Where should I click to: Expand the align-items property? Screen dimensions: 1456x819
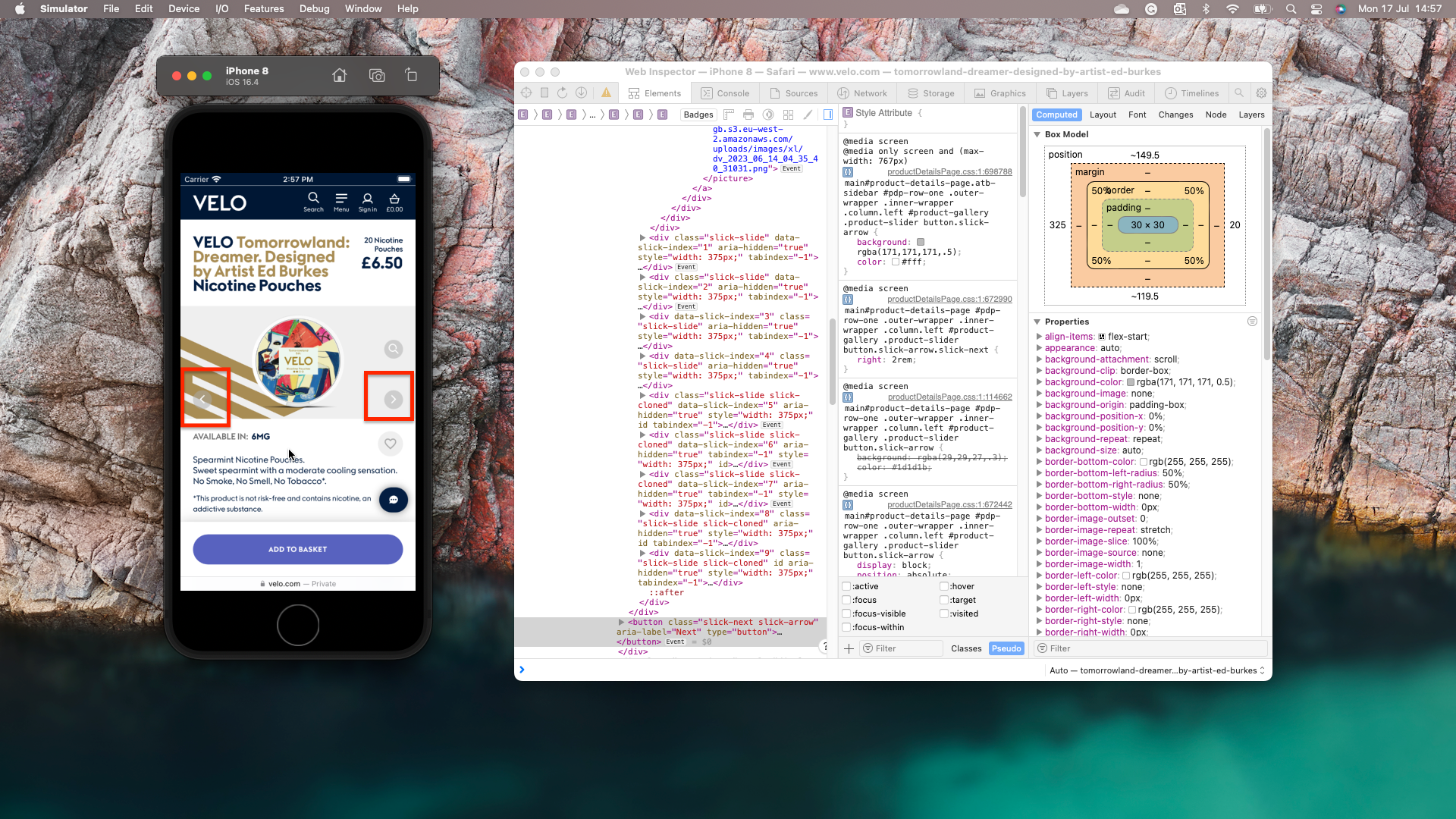click(1039, 337)
